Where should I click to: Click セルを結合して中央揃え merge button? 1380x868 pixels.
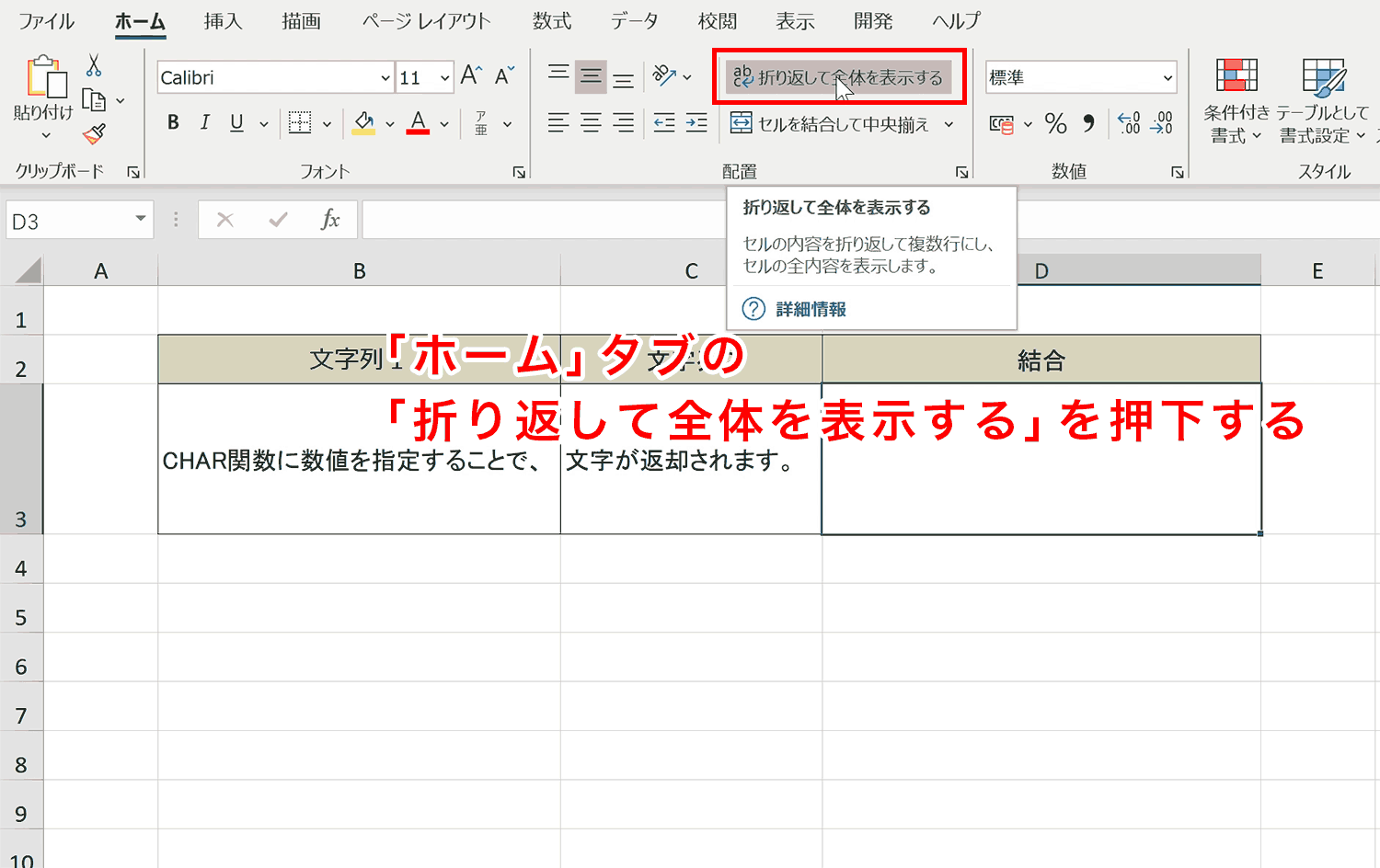pos(830,124)
